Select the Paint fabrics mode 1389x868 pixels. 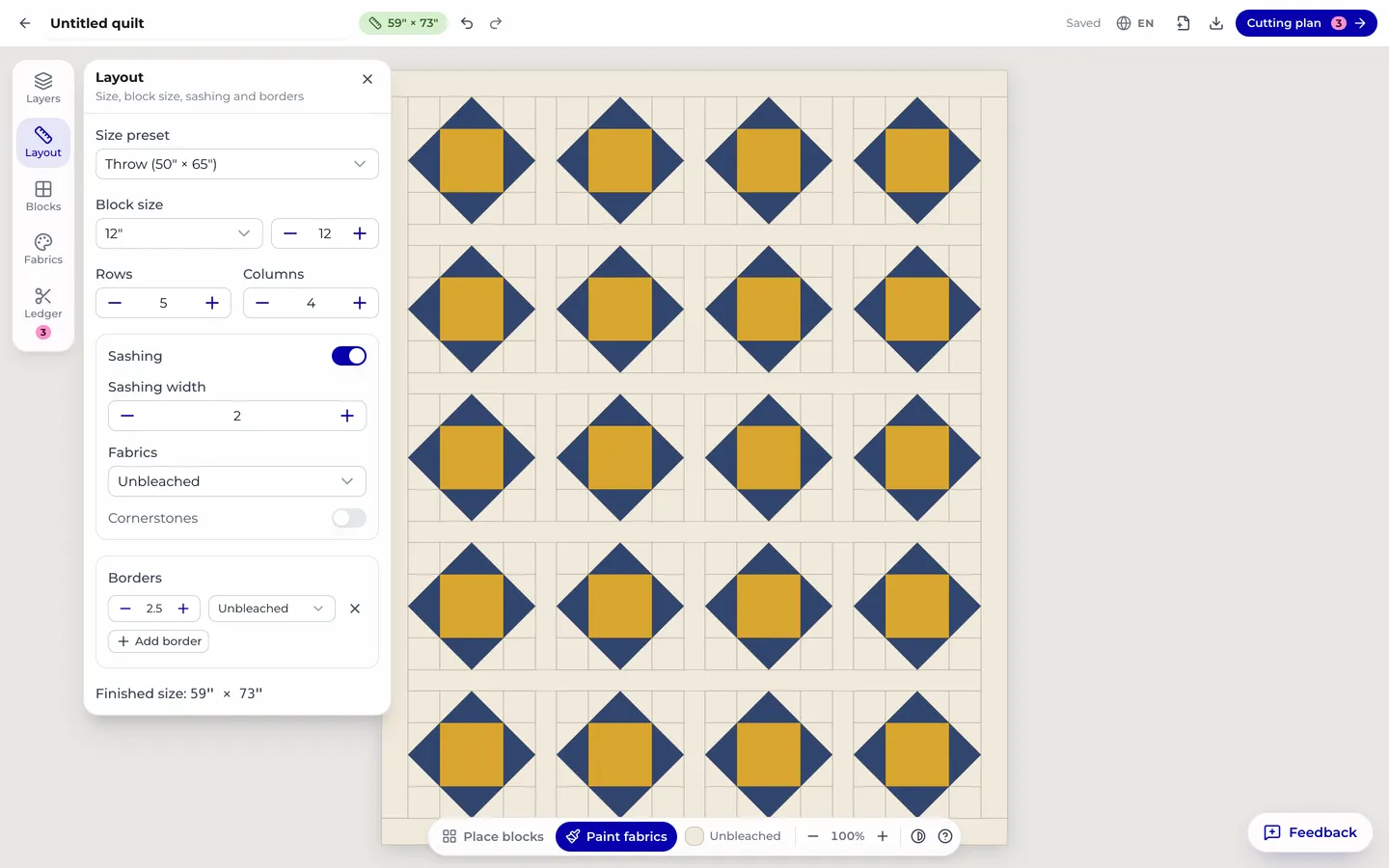pyautogui.click(x=616, y=836)
